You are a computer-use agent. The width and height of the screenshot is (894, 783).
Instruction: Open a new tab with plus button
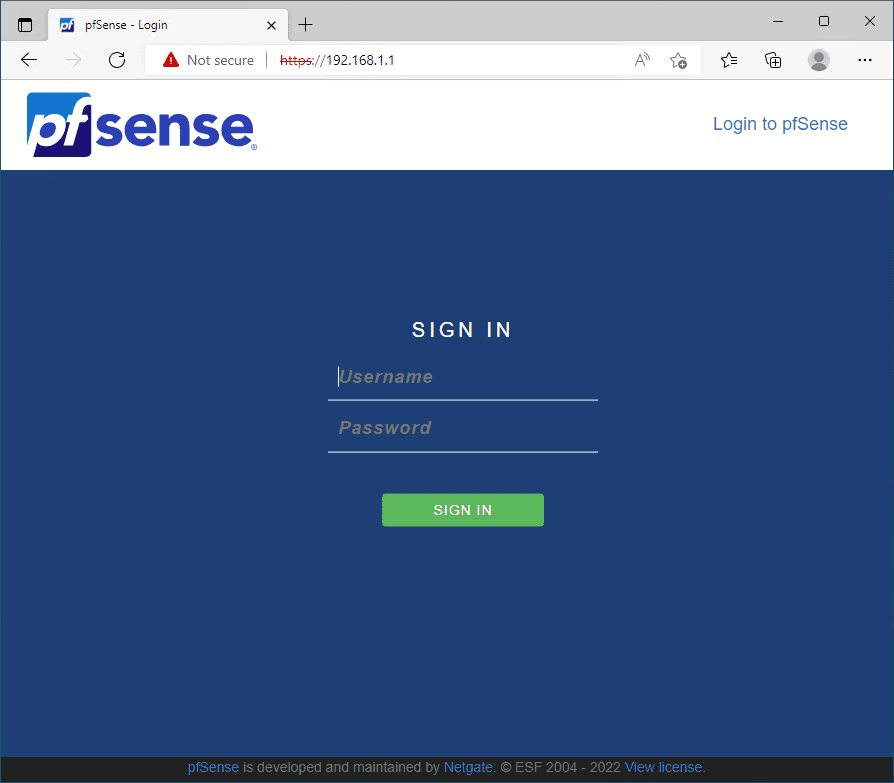coord(306,25)
